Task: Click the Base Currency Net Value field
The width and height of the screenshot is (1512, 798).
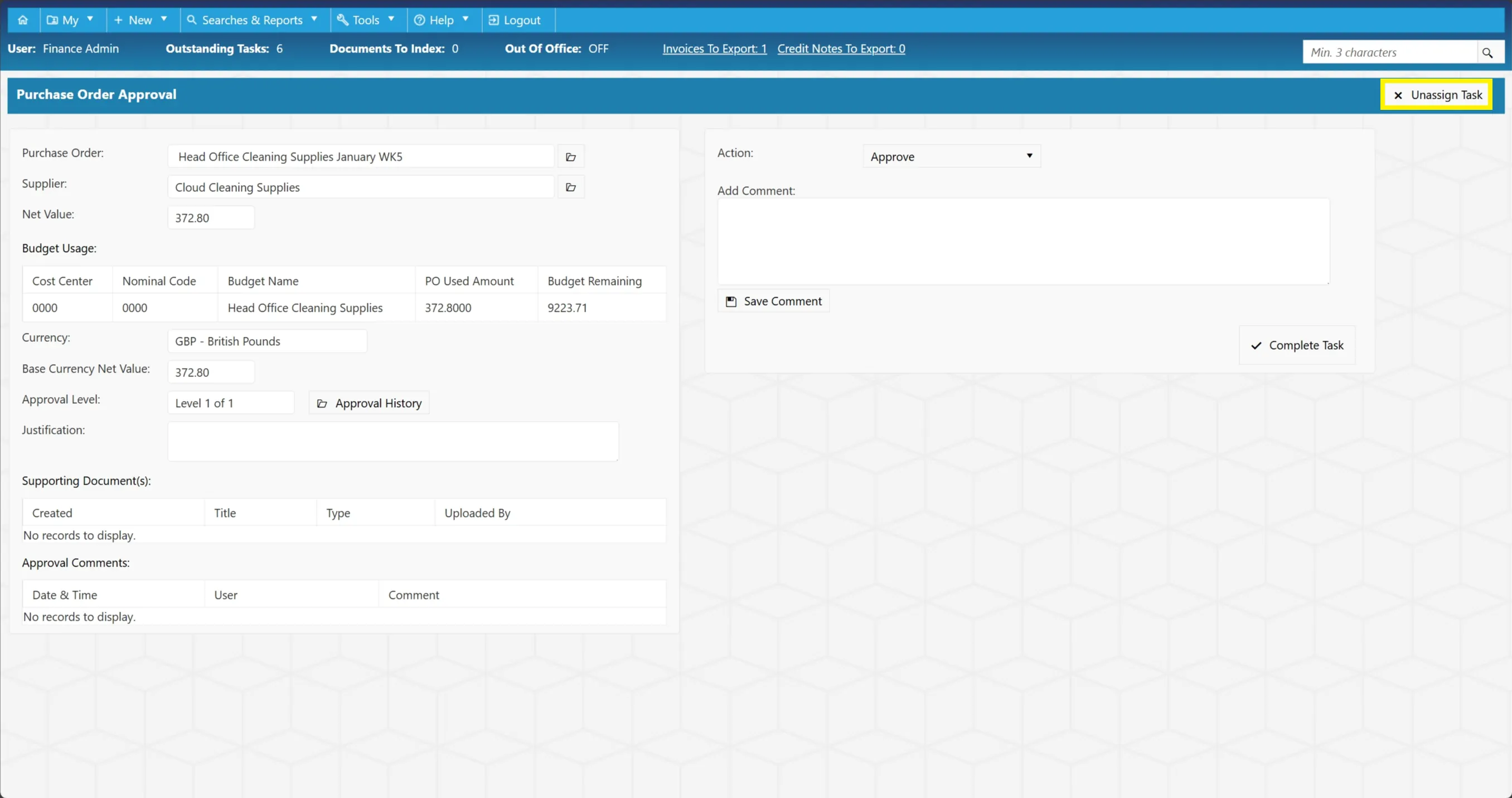Action: [211, 373]
